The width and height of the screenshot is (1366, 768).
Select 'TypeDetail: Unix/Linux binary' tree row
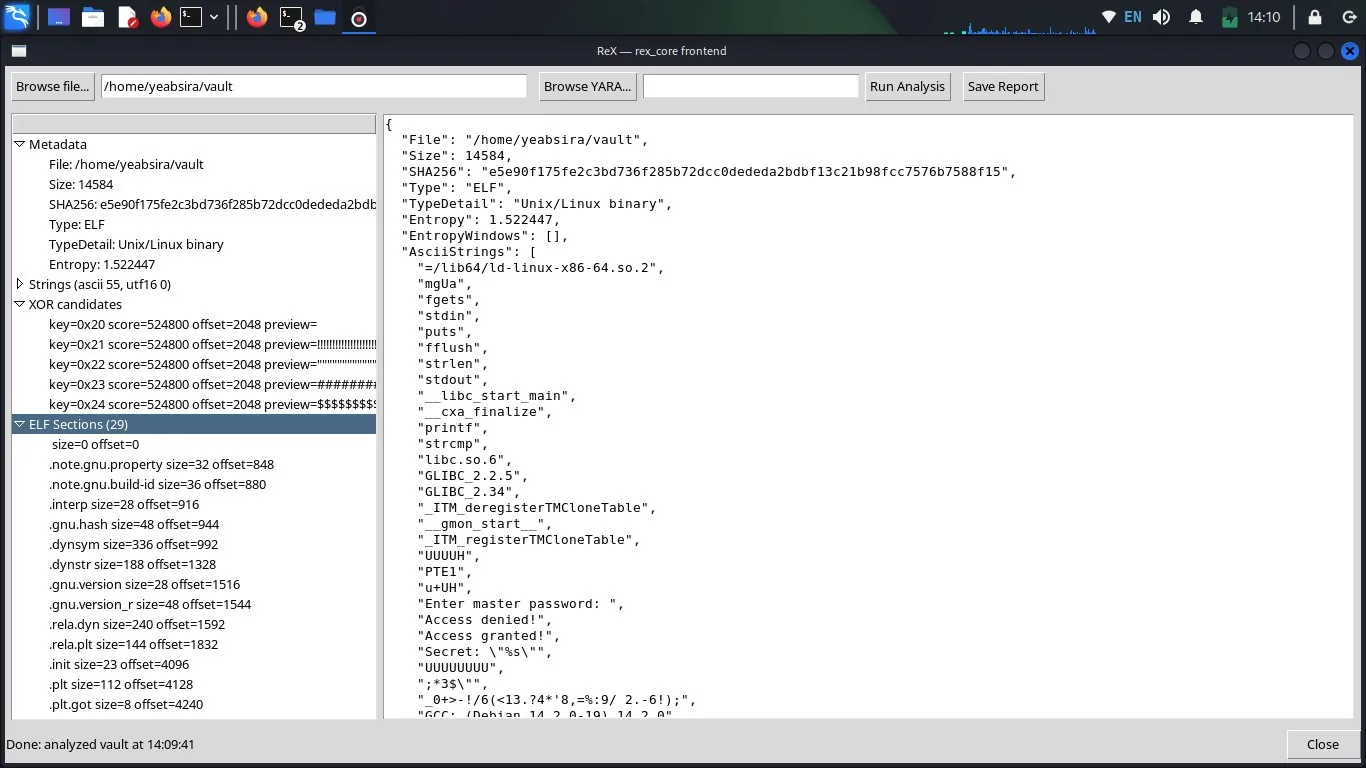(194, 244)
